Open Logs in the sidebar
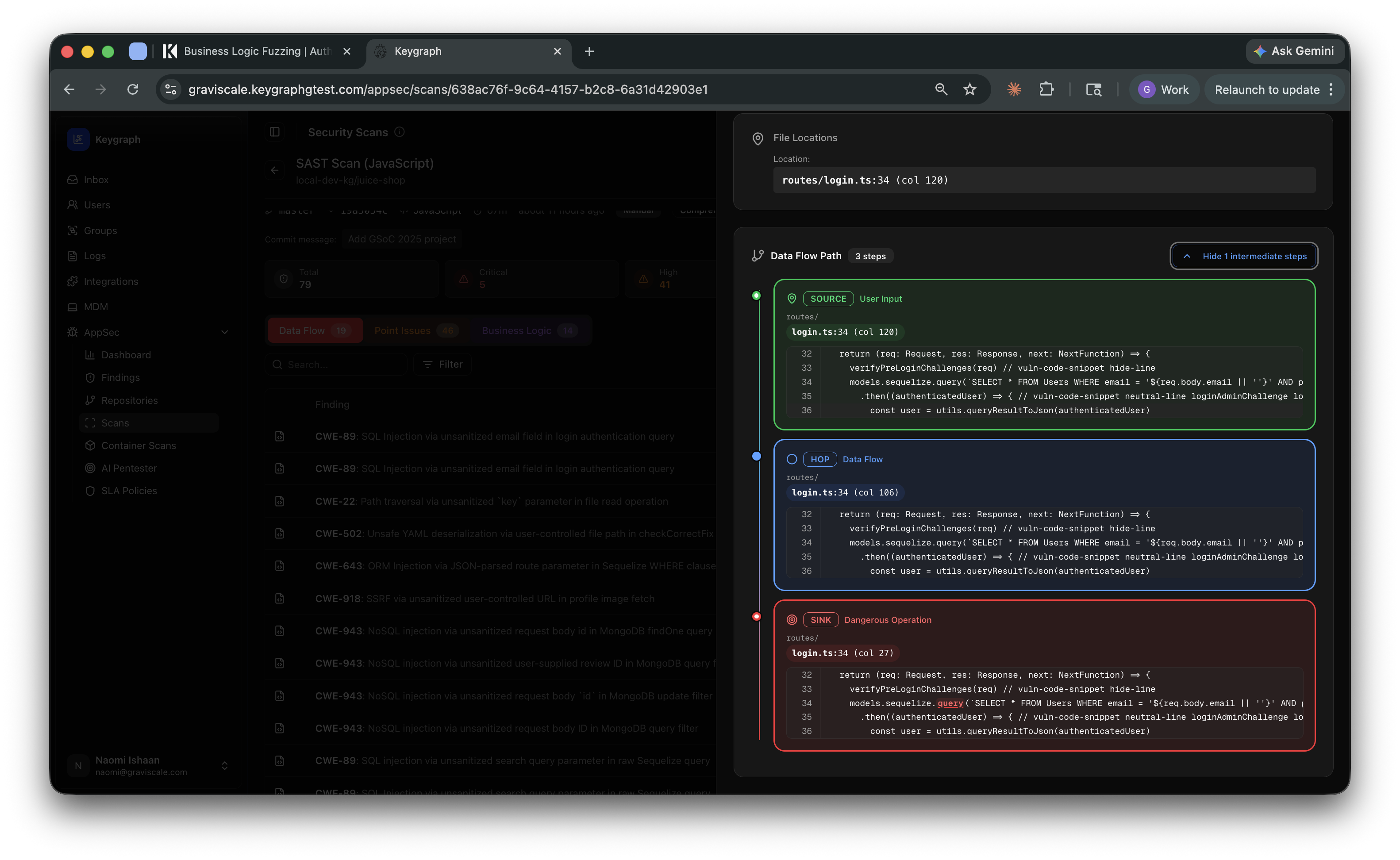The image size is (1400, 860). click(x=94, y=255)
